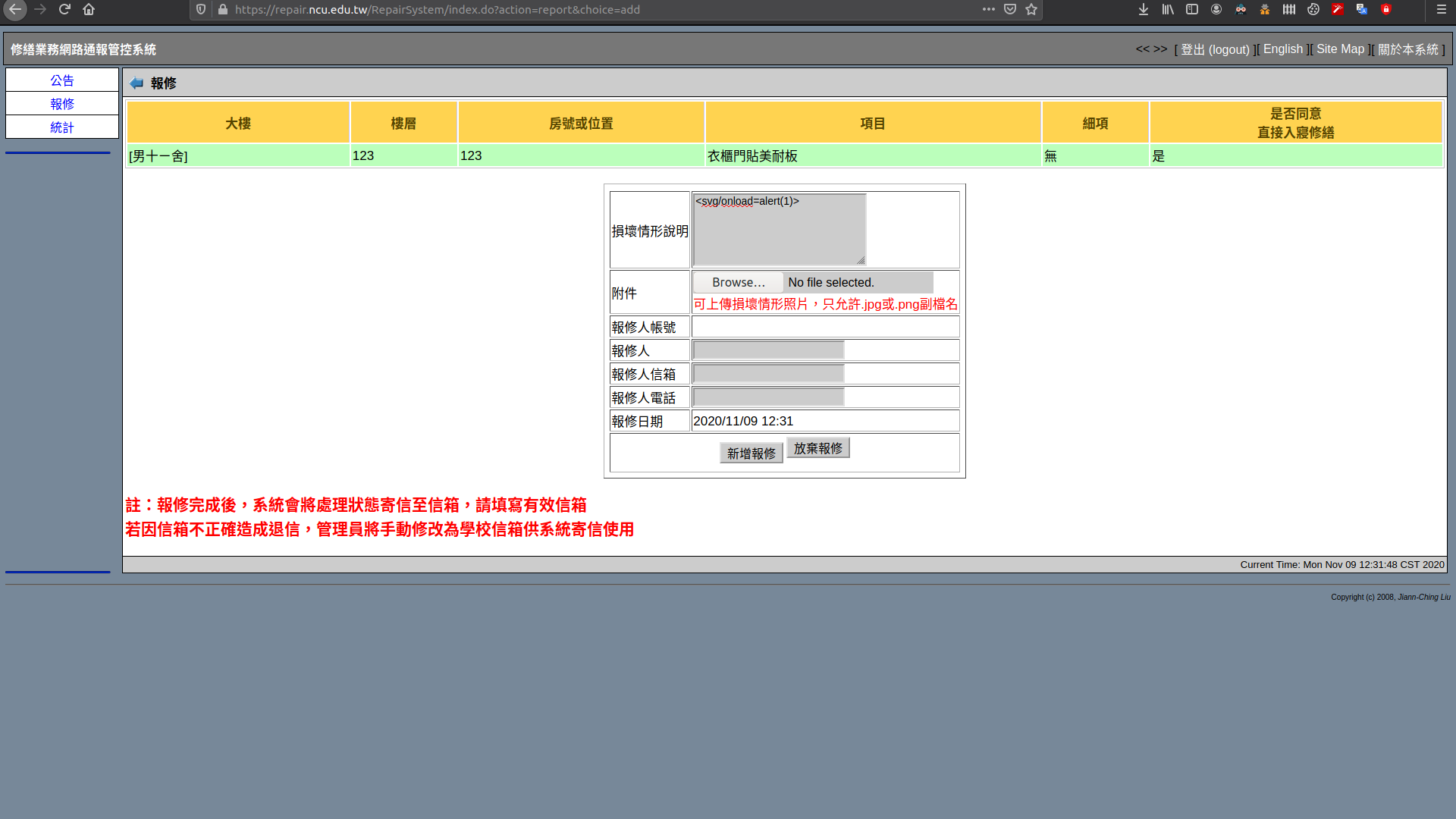Log out via 登出 (logout)
This screenshot has height=819, width=1456.
coord(1215,49)
